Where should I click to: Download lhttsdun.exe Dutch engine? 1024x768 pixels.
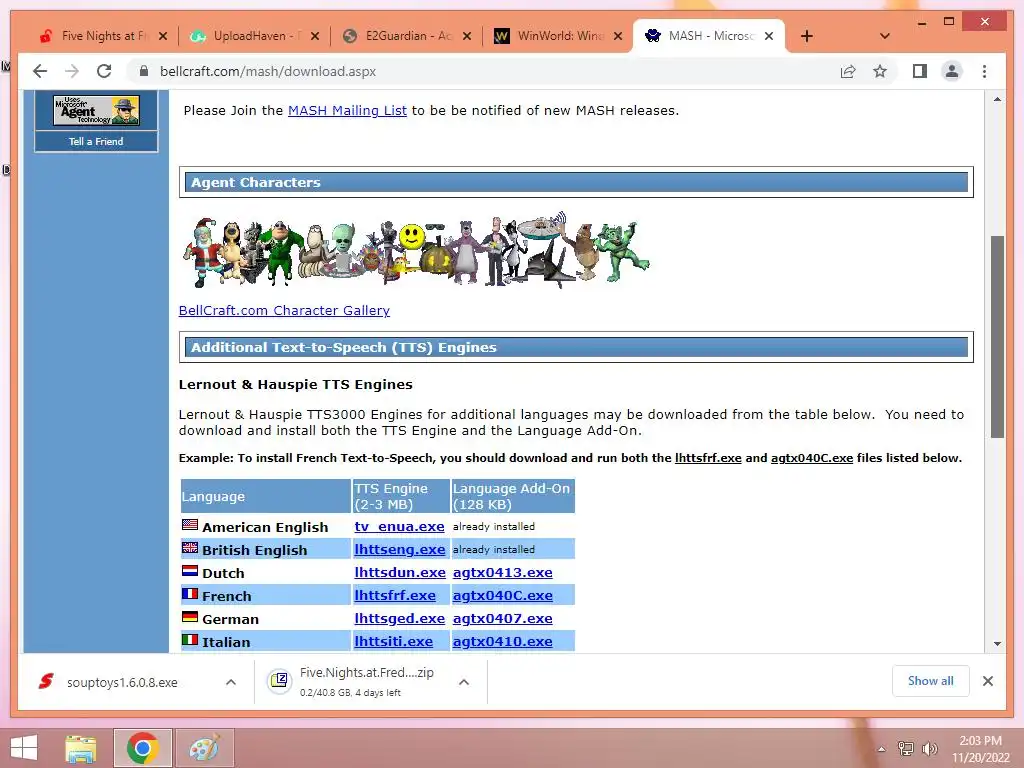click(400, 572)
